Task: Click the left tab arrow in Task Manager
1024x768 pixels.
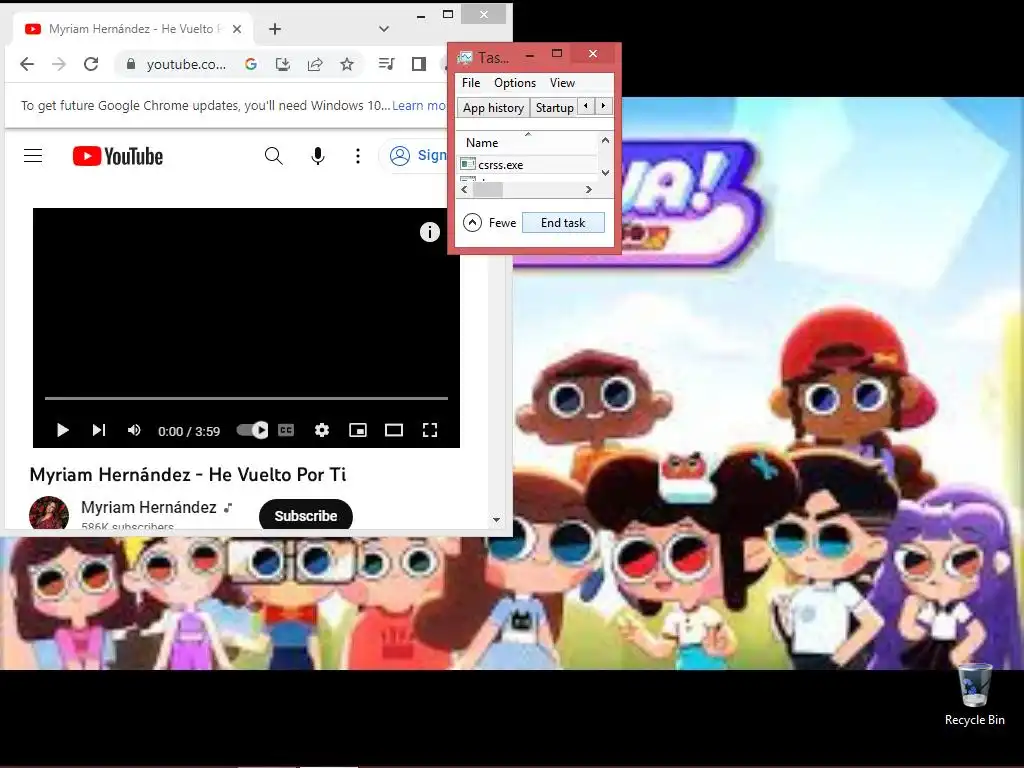Action: [586, 106]
